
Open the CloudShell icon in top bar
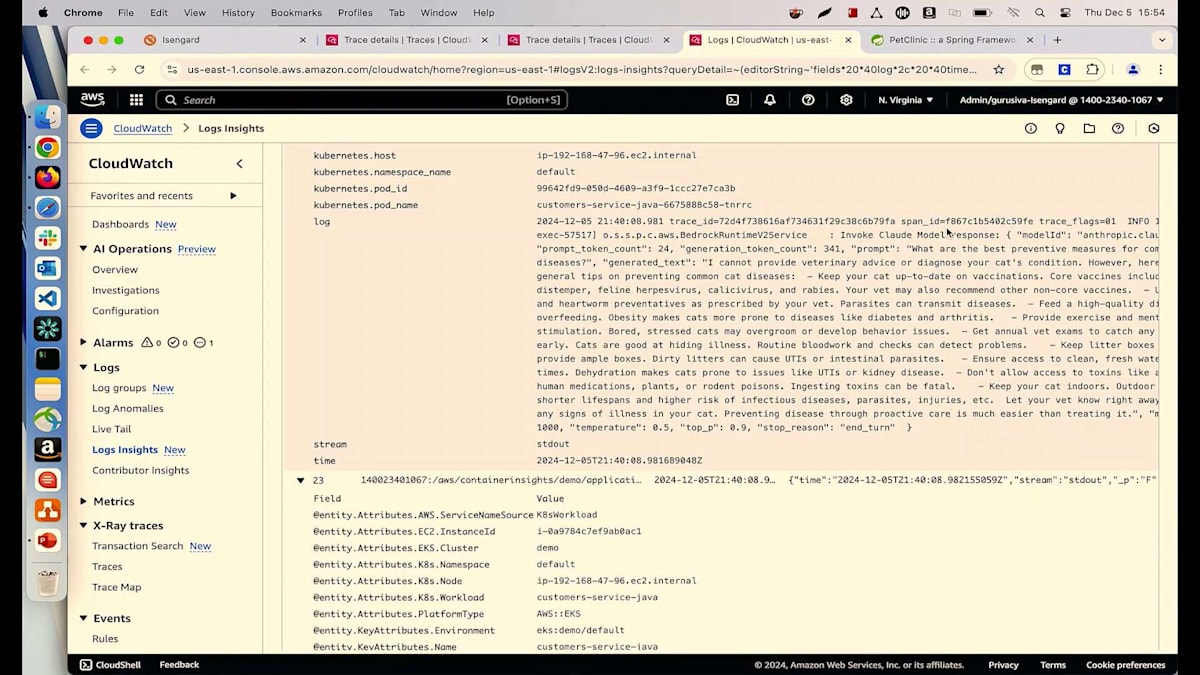pyautogui.click(x=732, y=100)
